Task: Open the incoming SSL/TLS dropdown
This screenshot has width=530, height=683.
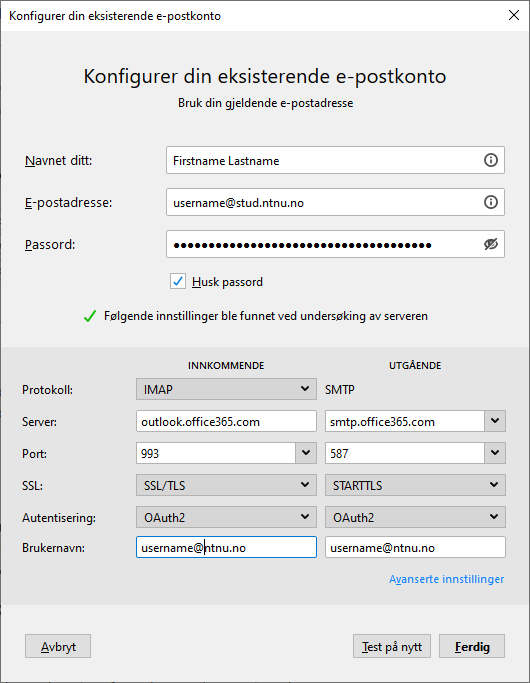Action: pyautogui.click(x=226, y=485)
